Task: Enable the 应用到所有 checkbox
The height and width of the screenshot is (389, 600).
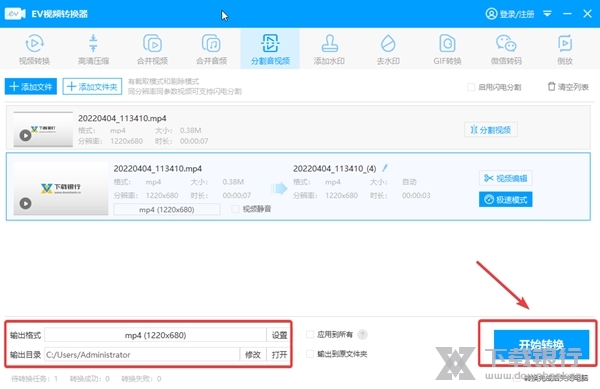Action: point(310,334)
